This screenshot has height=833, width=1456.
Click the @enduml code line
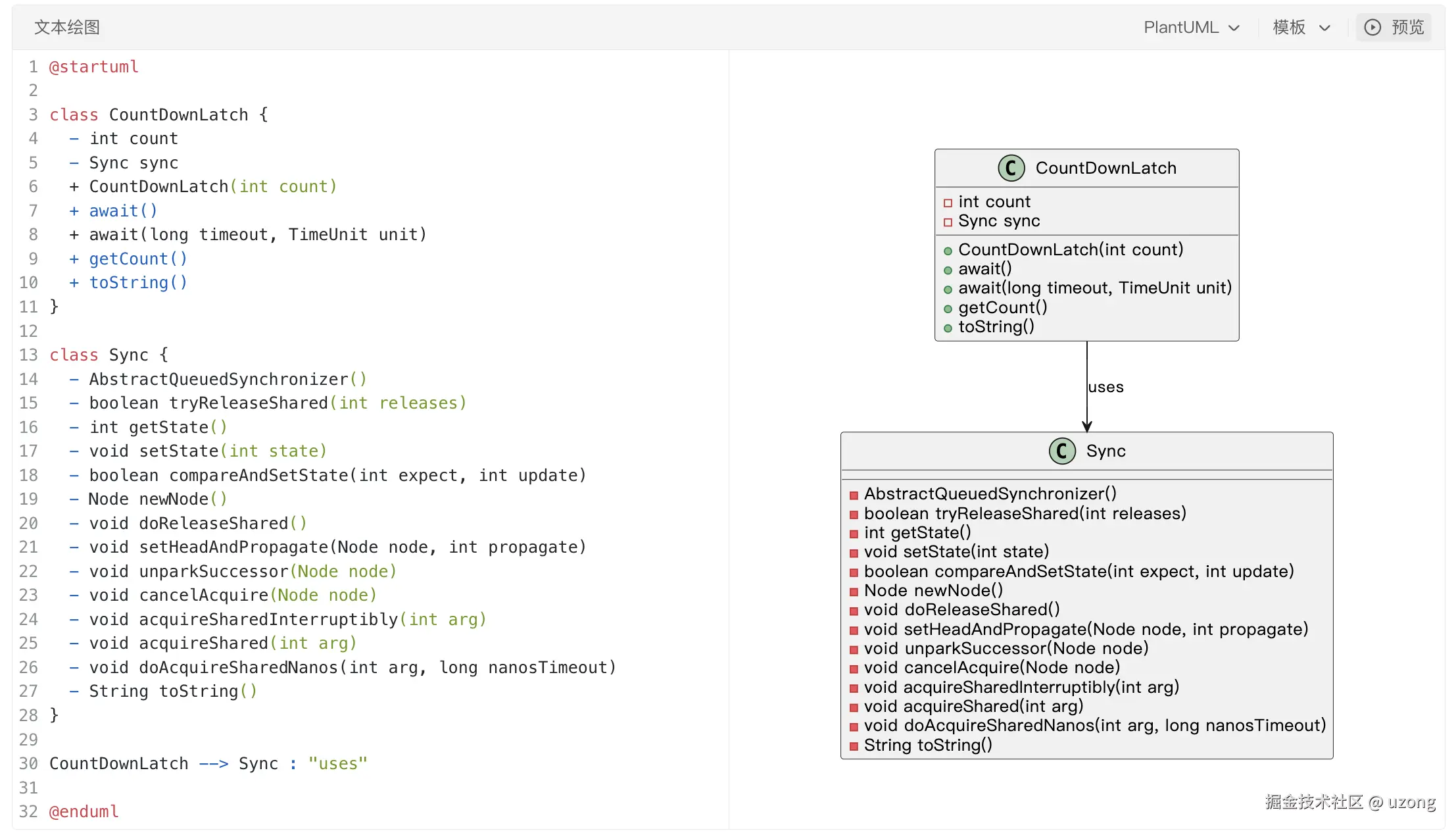[x=84, y=811]
